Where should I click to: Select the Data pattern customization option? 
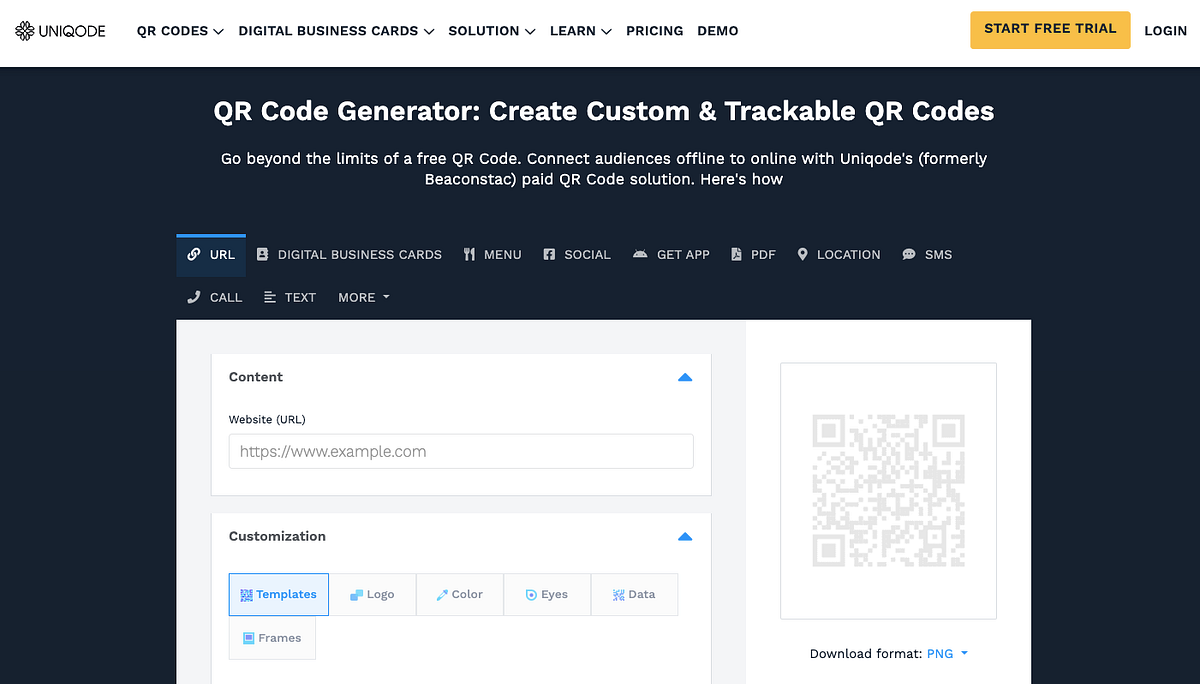coord(634,594)
